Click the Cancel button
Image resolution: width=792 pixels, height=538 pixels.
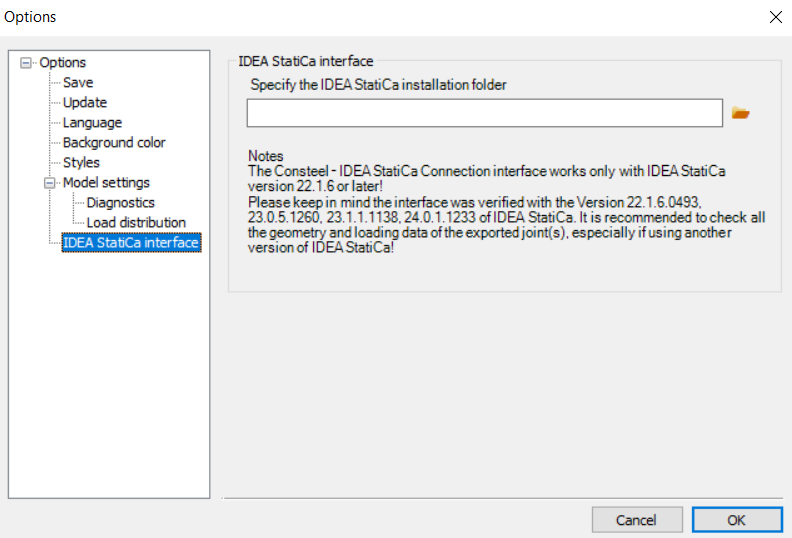tap(637, 520)
